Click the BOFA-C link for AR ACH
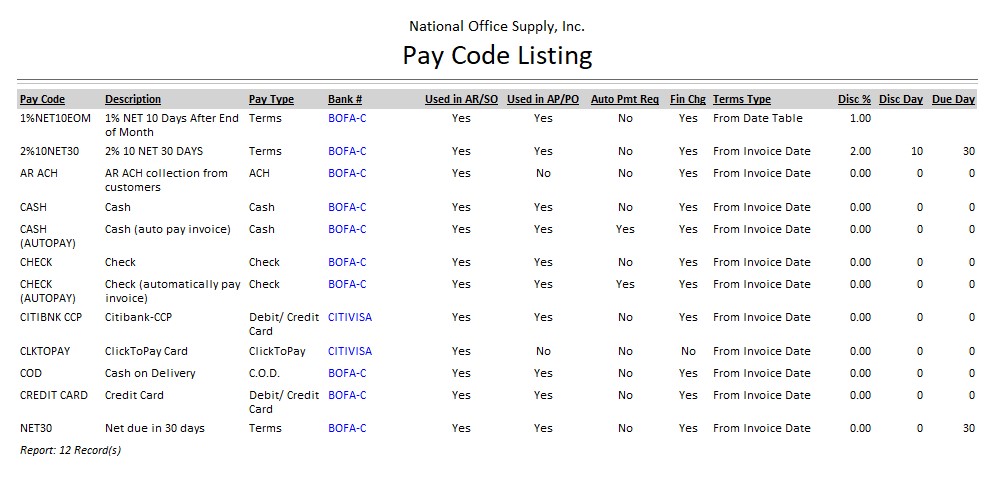The height and width of the screenshot is (477, 1002). [x=347, y=173]
